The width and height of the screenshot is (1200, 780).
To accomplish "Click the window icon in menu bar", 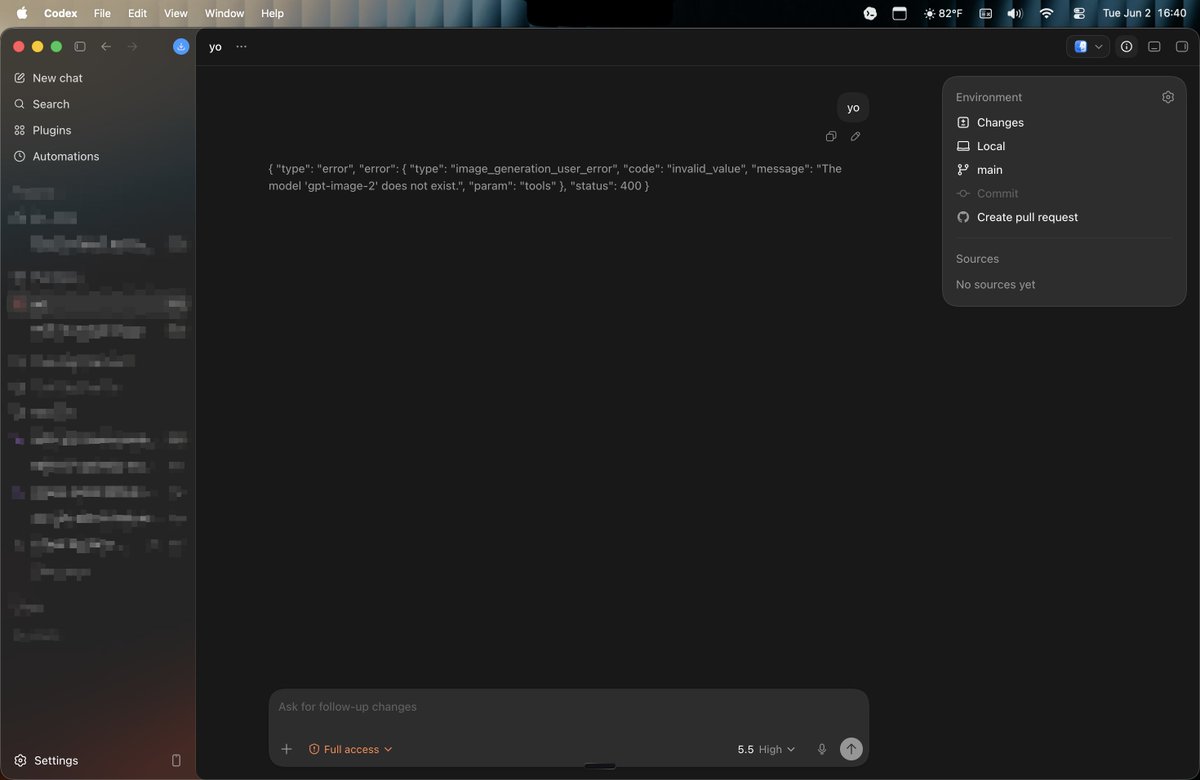I will coord(899,13).
